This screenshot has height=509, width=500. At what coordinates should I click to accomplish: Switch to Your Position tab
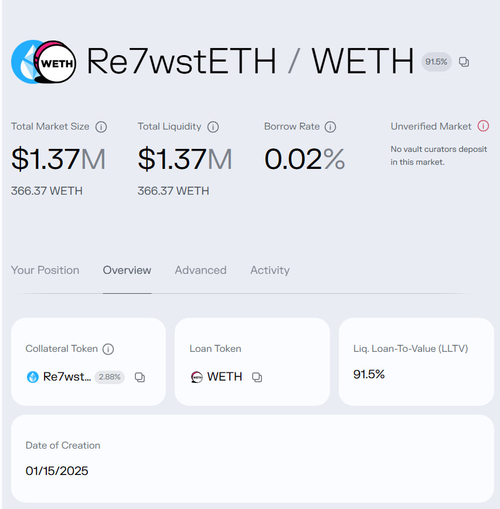pos(45,270)
